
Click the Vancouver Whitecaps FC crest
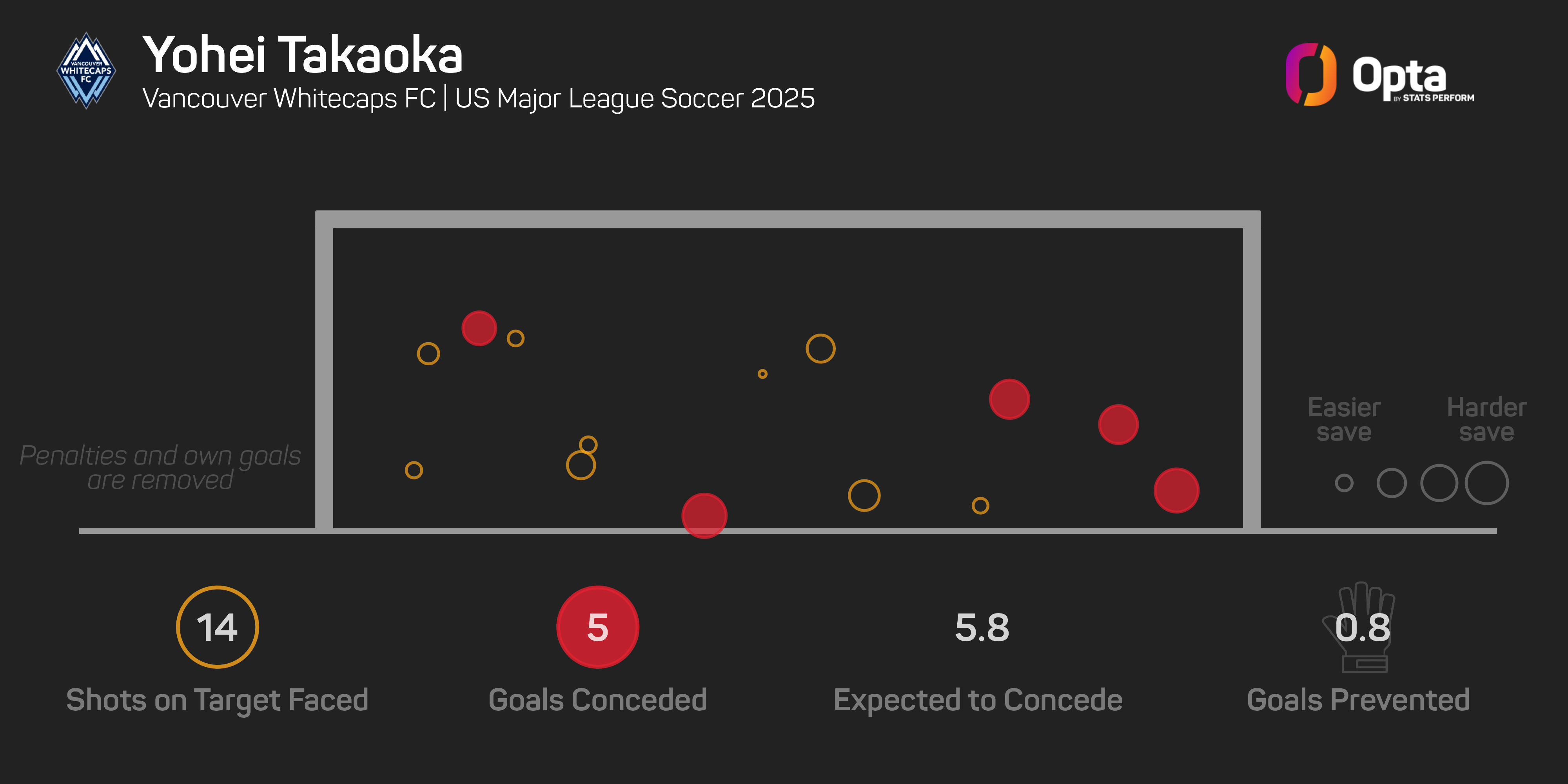[86, 71]
